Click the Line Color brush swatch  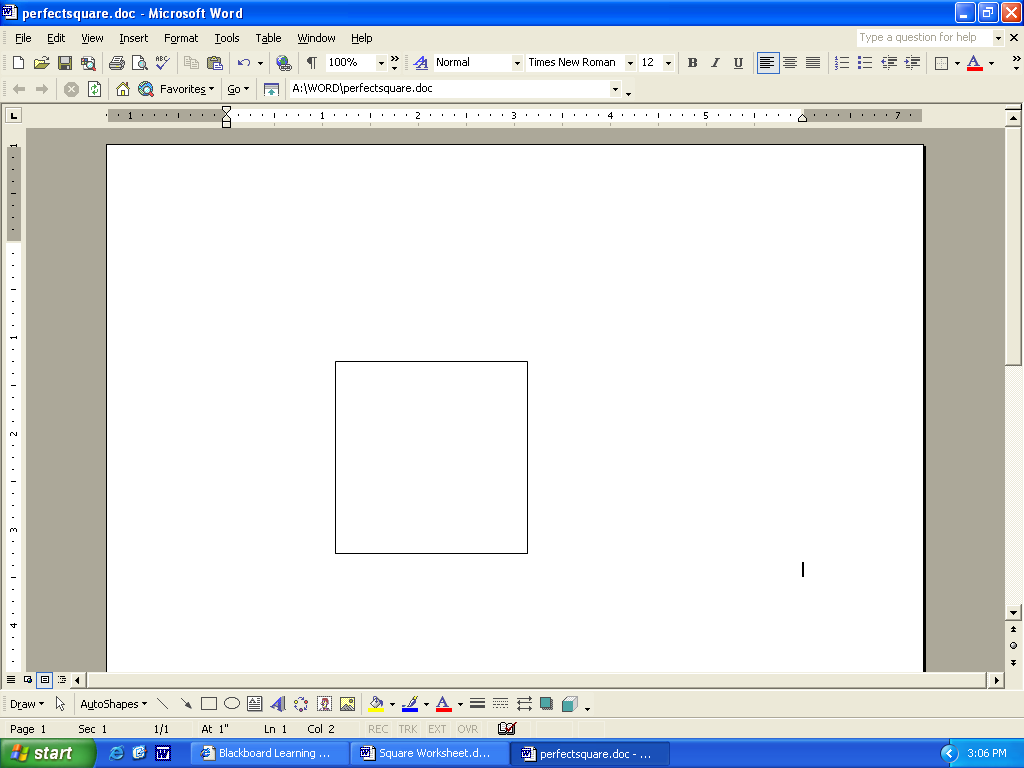[x=410, y=703]
